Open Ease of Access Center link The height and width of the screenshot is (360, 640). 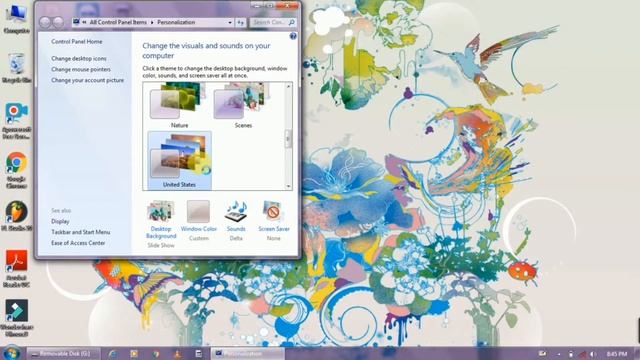pos(78,243)
